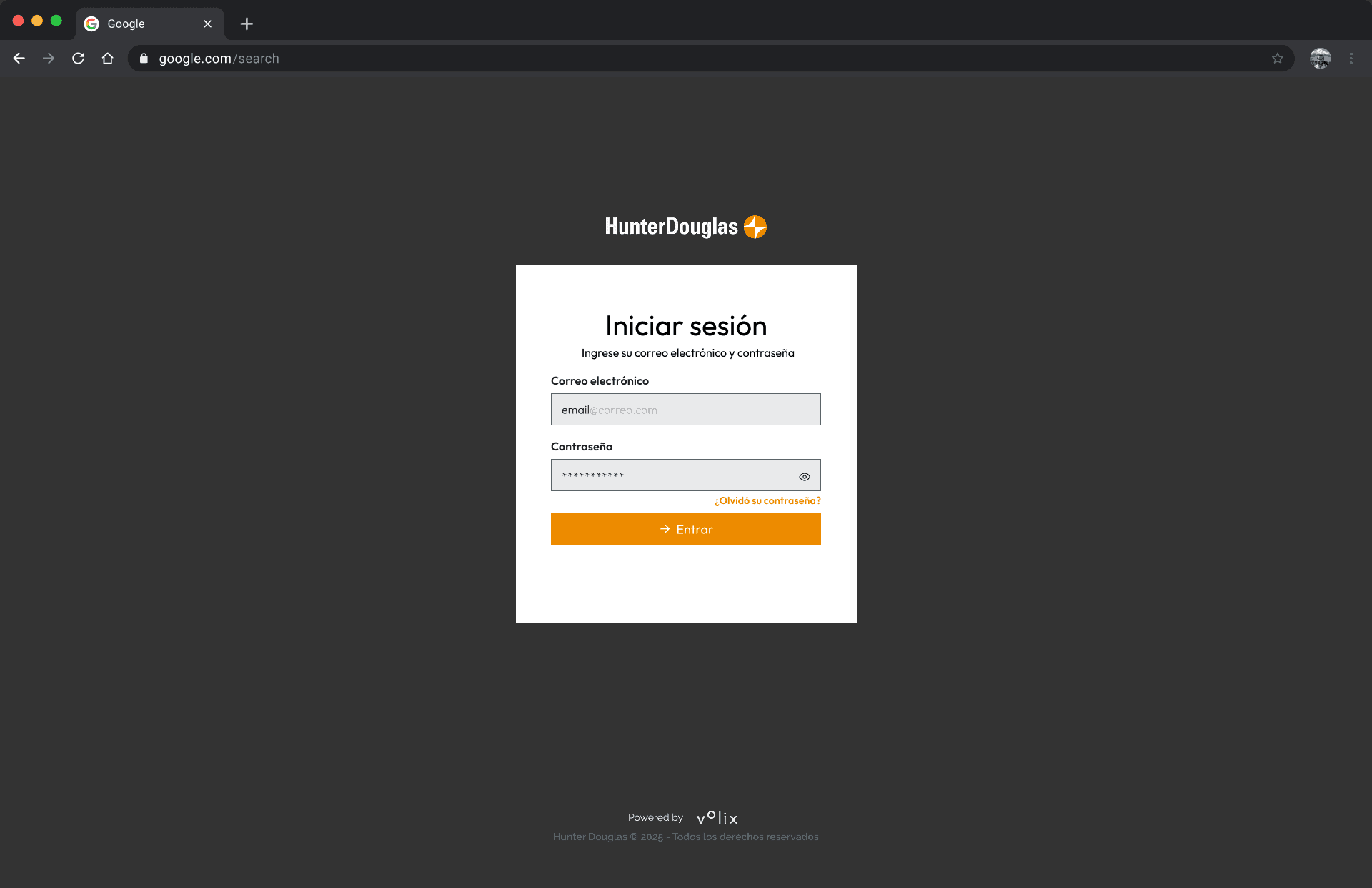Select the Google browser tab
This screenshot has width=1372, height=888.
(150, 24)
